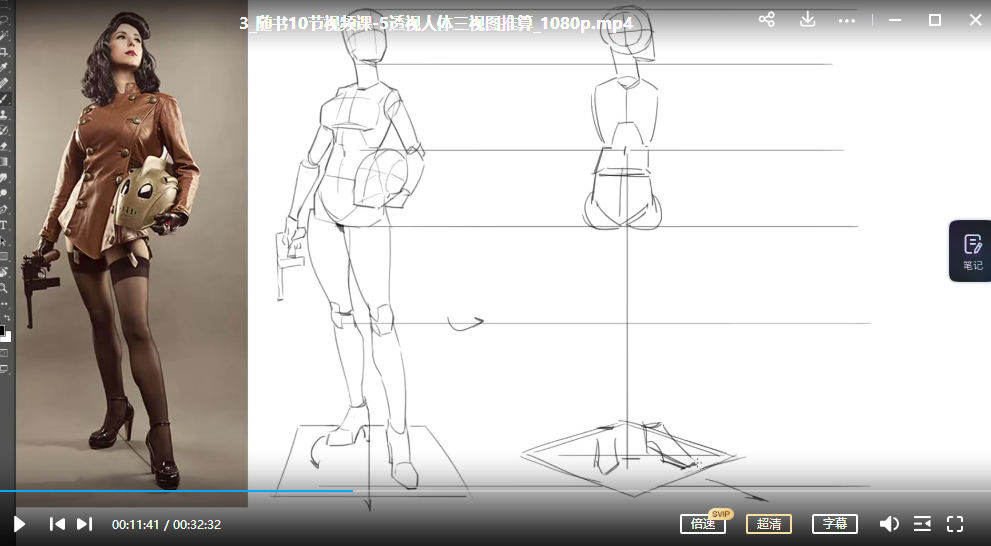Open the 笔记 notes panel
Screen dimensions: 991x546
tap(972, 251)
